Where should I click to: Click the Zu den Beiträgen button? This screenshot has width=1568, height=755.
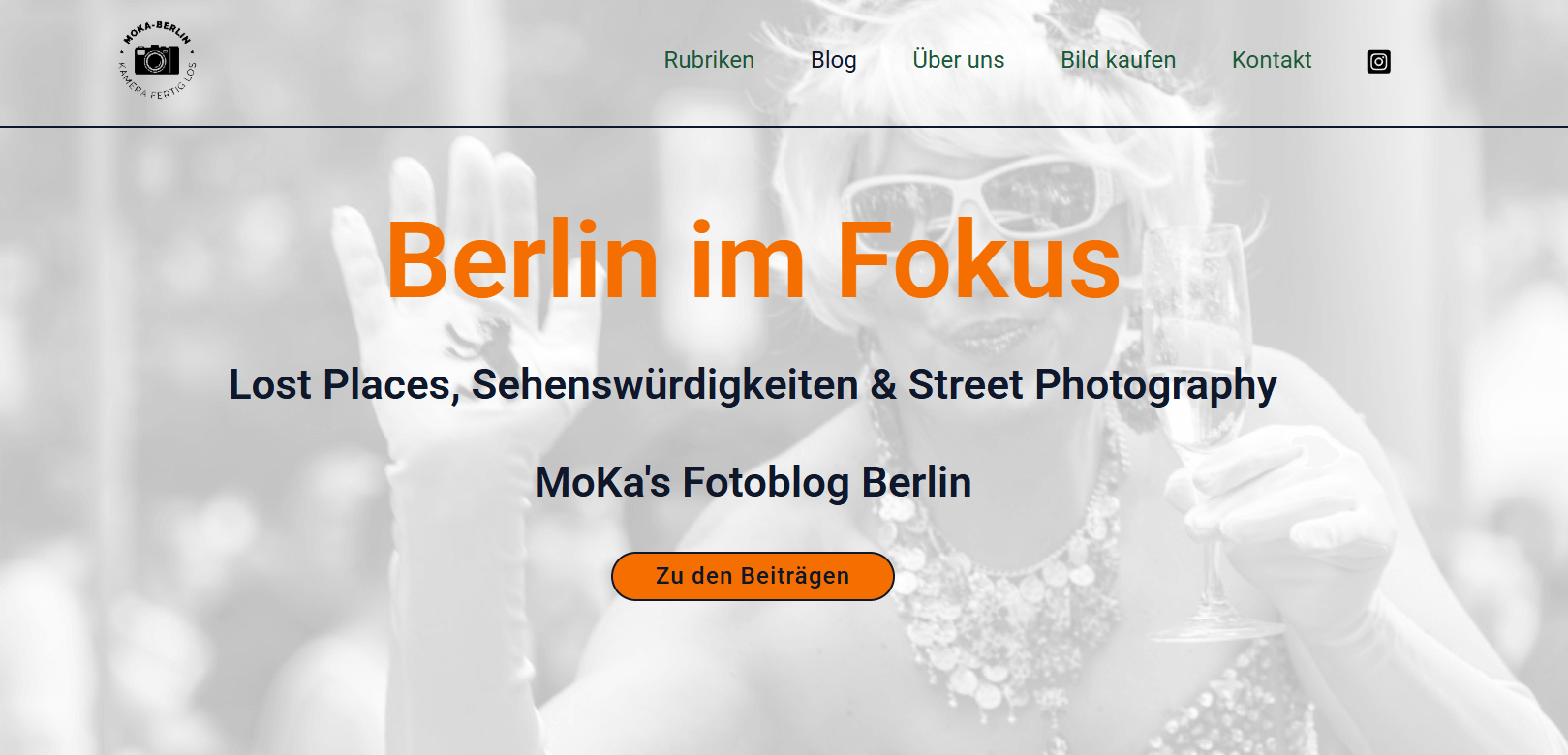(753, 576)
